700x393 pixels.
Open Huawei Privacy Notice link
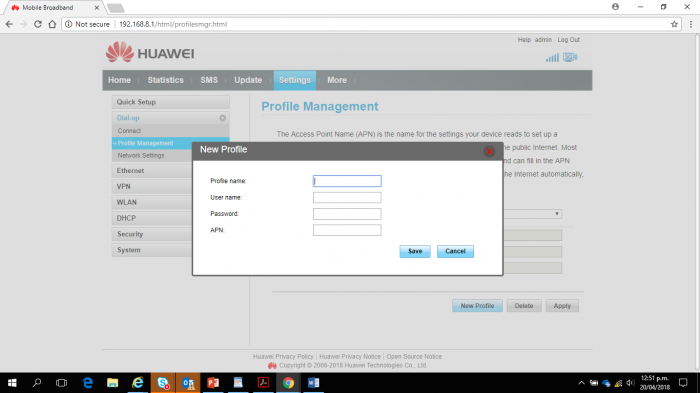(350, 356)
